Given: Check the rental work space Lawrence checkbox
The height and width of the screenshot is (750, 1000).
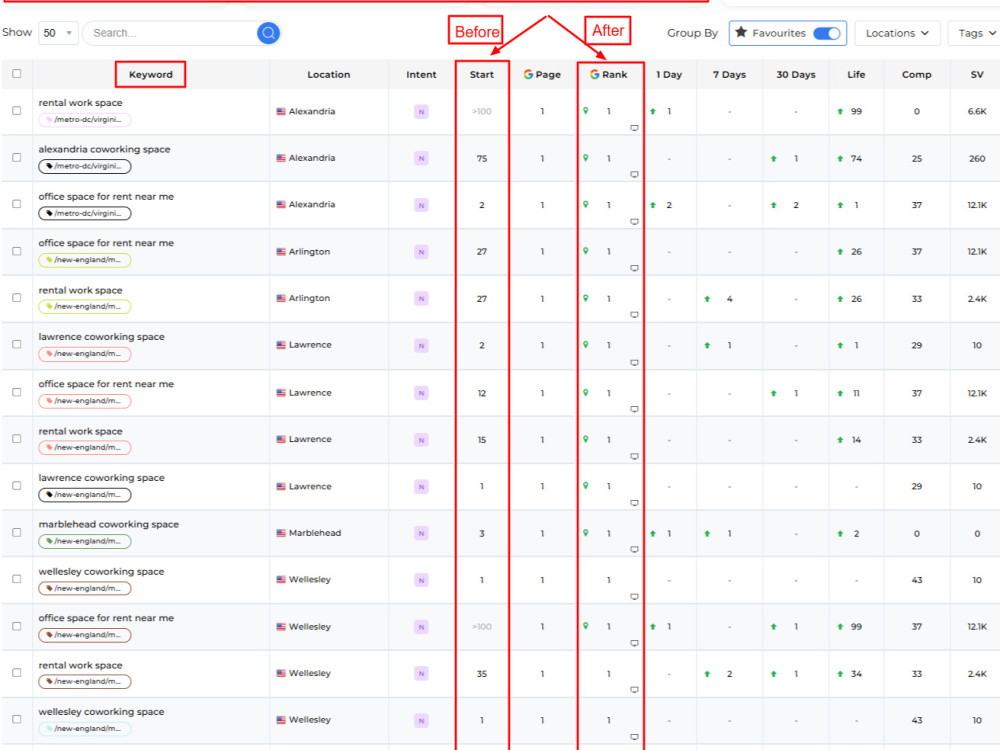Looking at the screenshot, I should pos(17,439).
